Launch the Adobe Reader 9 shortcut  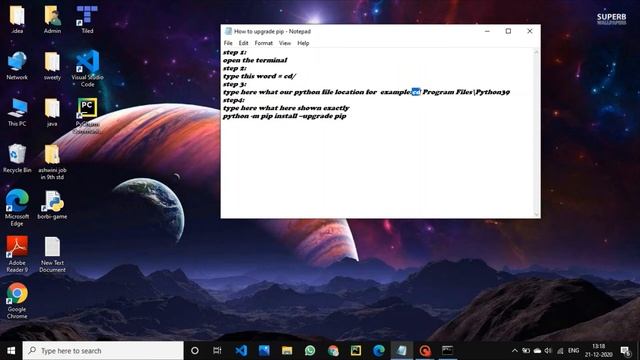pyautogui.click(x=17, y=254)
